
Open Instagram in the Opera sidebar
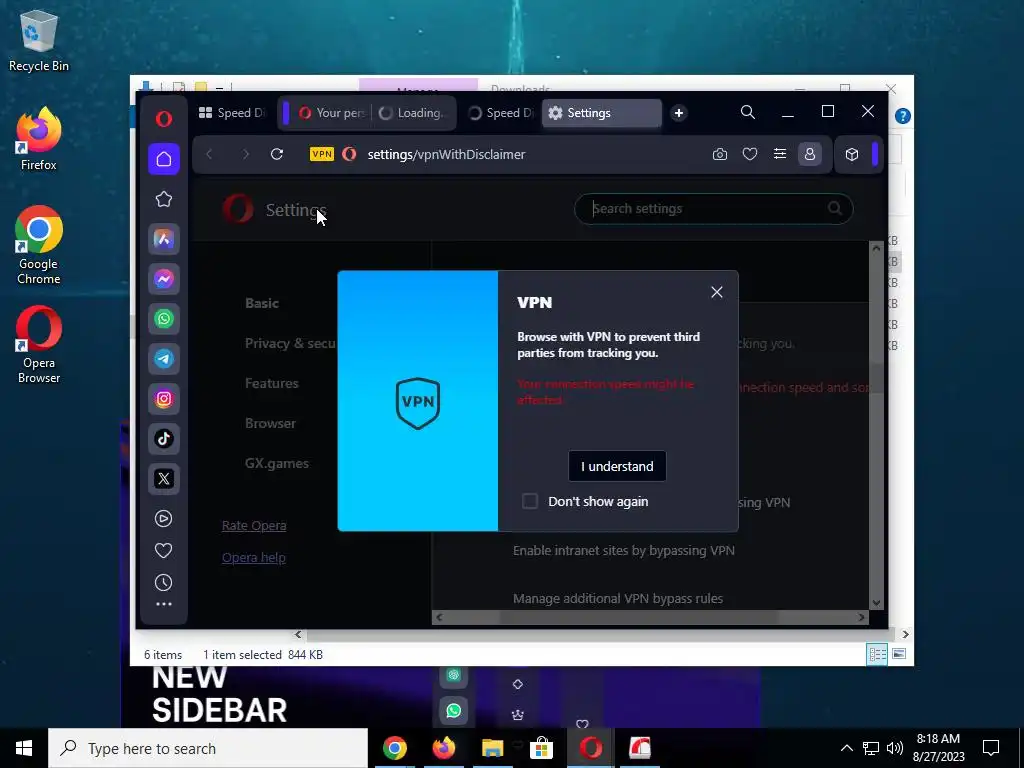coord(164,398)
